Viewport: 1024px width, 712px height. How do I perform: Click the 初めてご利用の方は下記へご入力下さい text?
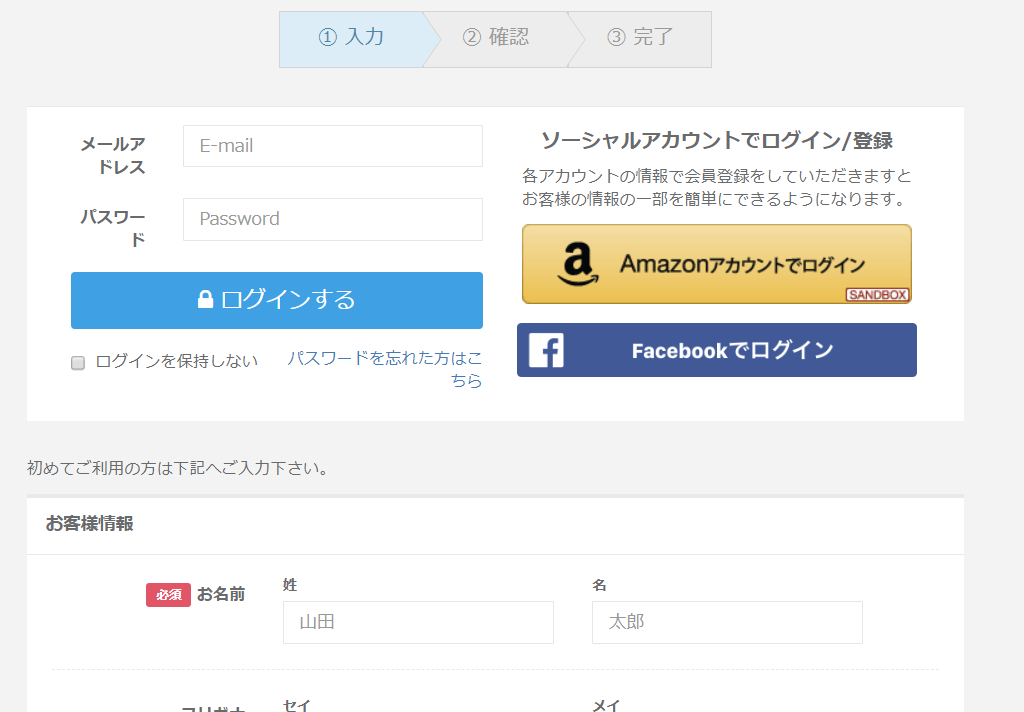[178, 468]
